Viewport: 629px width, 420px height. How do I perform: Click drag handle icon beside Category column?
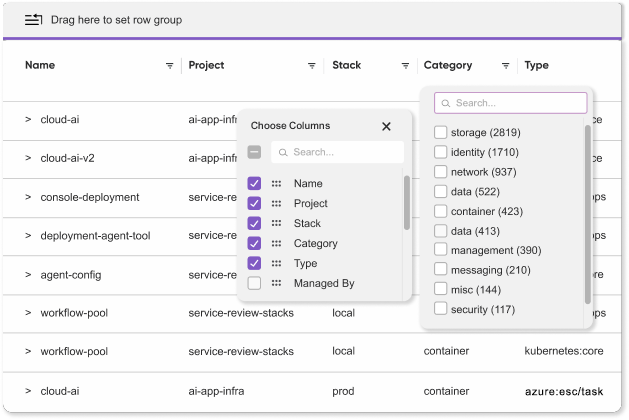tap(276, 243)
